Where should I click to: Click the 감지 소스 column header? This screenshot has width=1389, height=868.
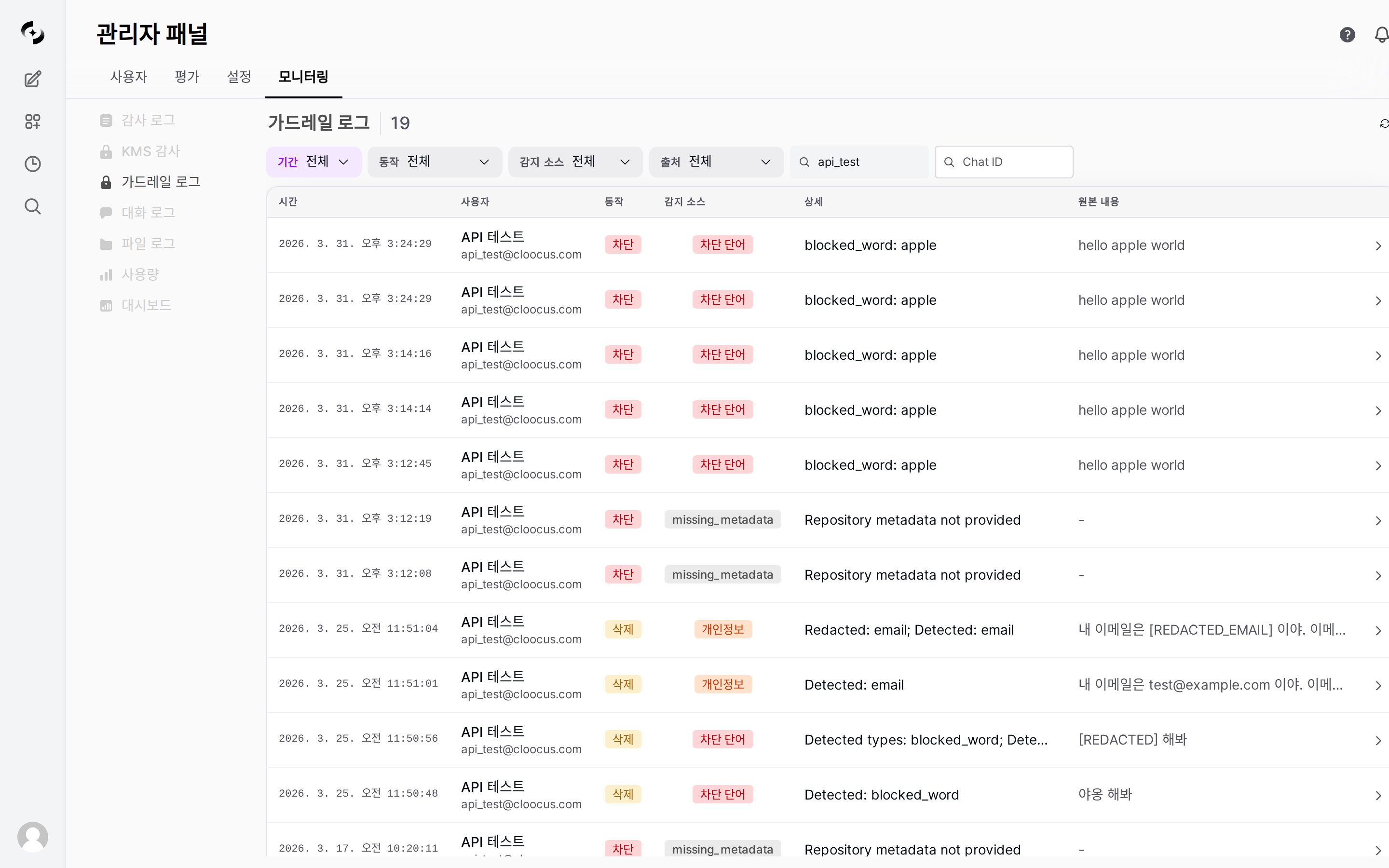pos(685,202)
